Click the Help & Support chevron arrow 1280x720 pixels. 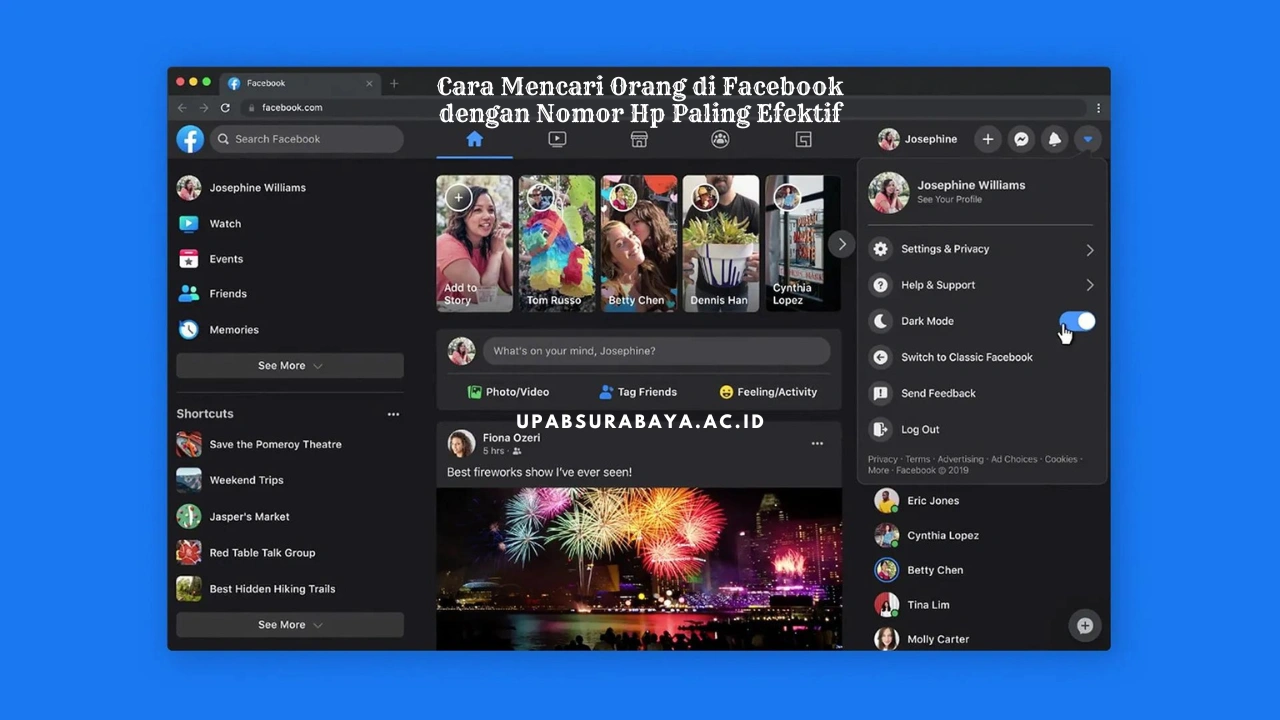pos(1089,285)
